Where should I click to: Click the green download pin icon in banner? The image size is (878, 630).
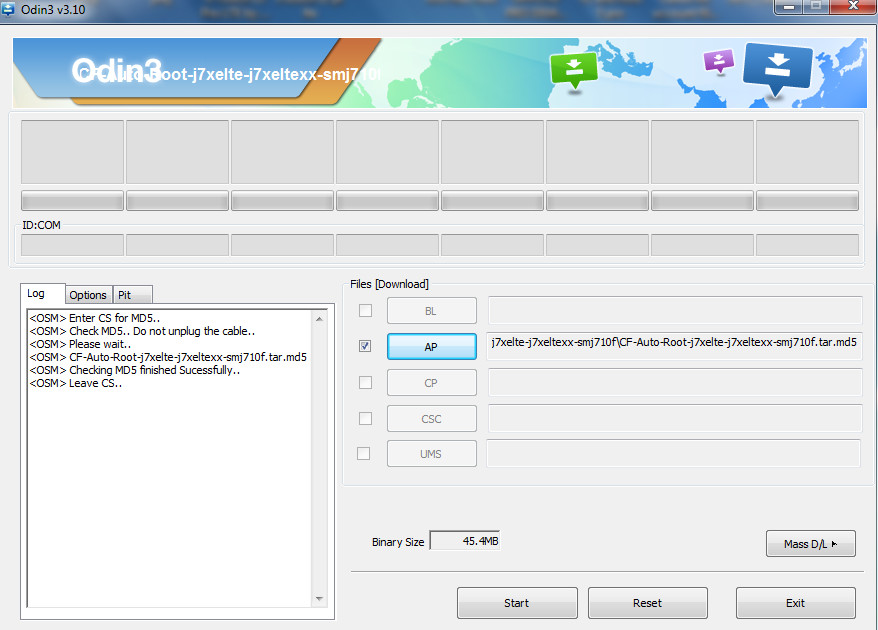(x=574, y=70)
